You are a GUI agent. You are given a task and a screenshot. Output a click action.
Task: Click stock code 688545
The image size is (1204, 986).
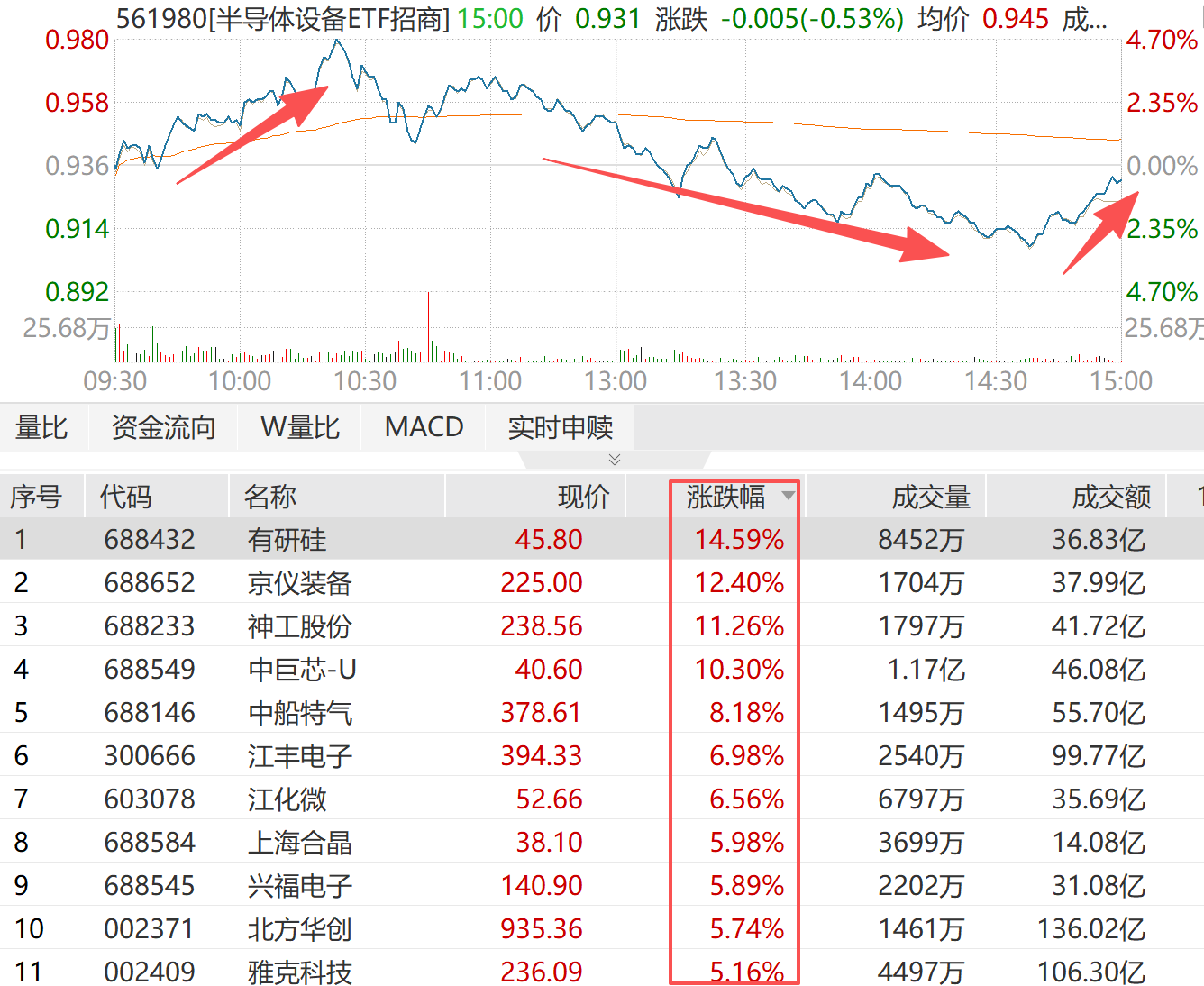pyautogui.click(x=150, y=886)
